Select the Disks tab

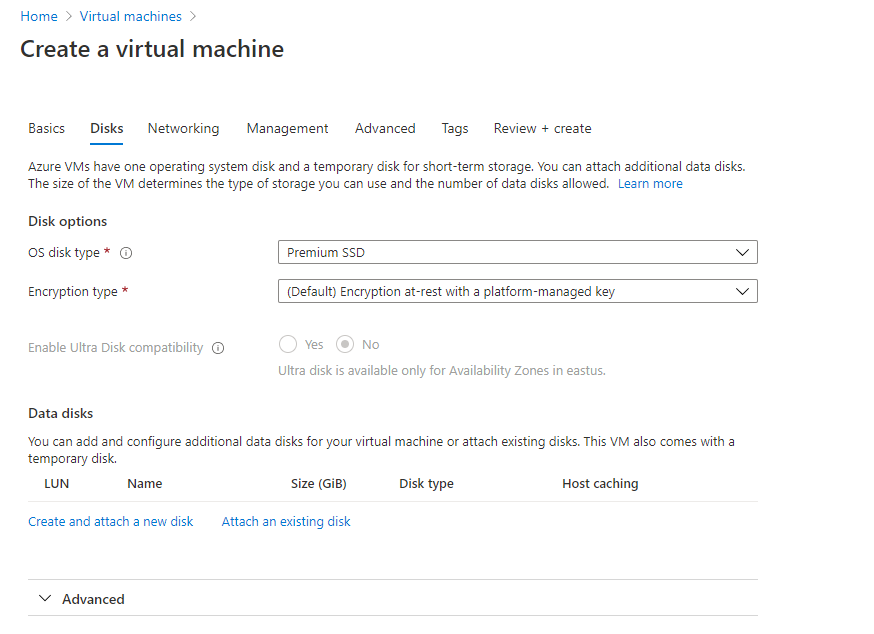[107, 128]
